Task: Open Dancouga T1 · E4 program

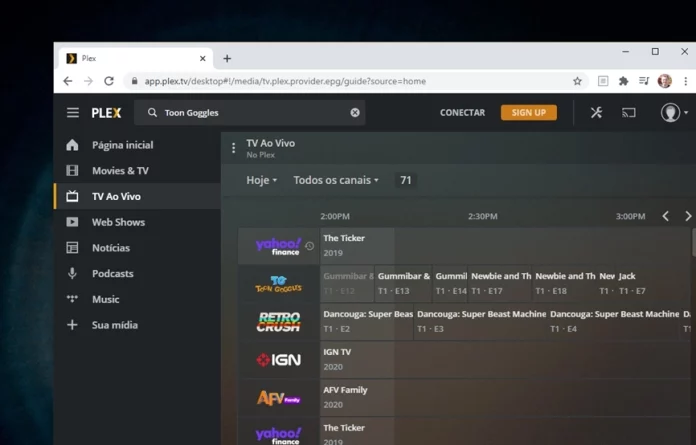Action: tap(614, 322)
